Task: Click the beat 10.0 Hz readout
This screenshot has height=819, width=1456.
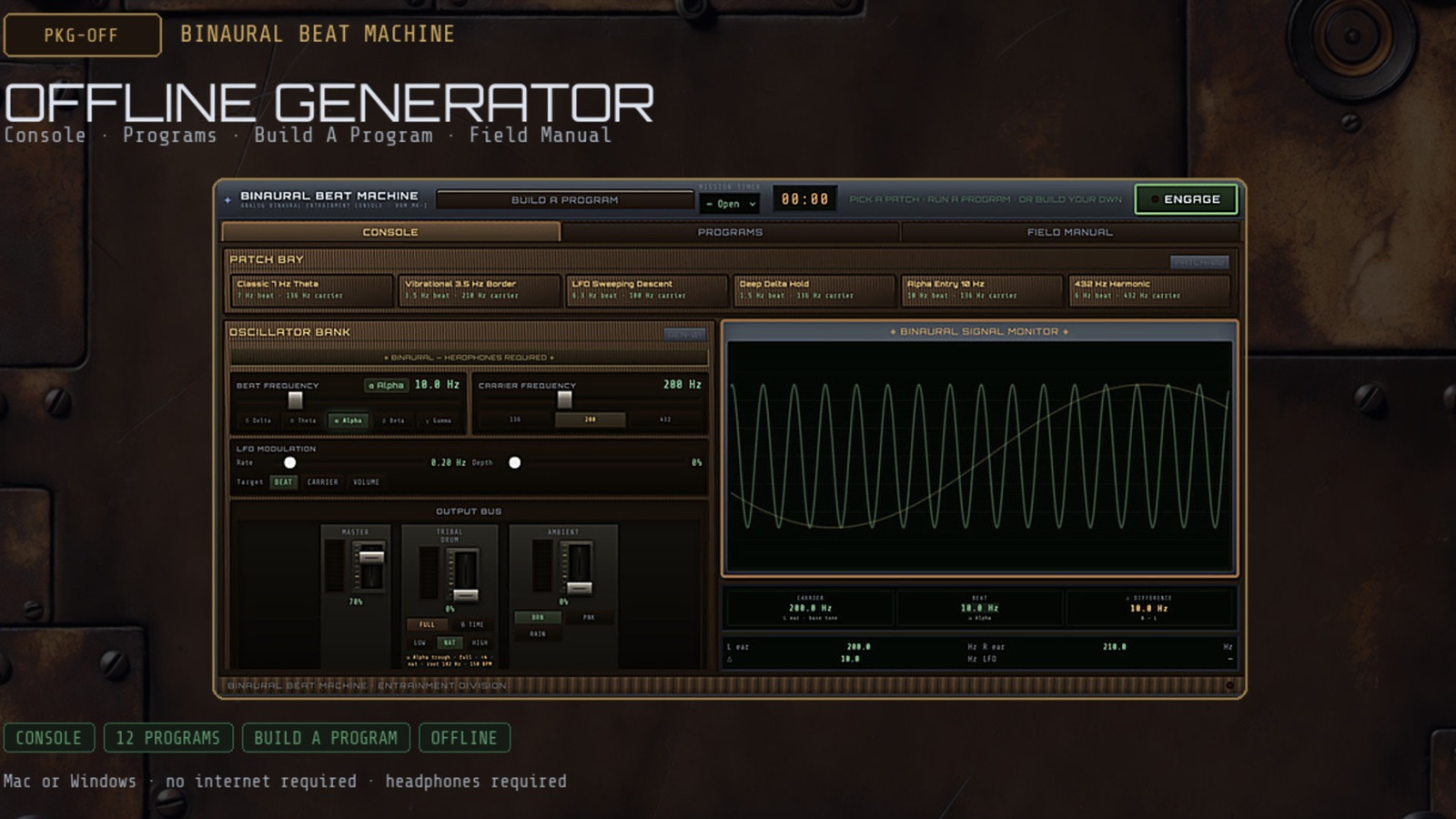Action: point(979,608)
